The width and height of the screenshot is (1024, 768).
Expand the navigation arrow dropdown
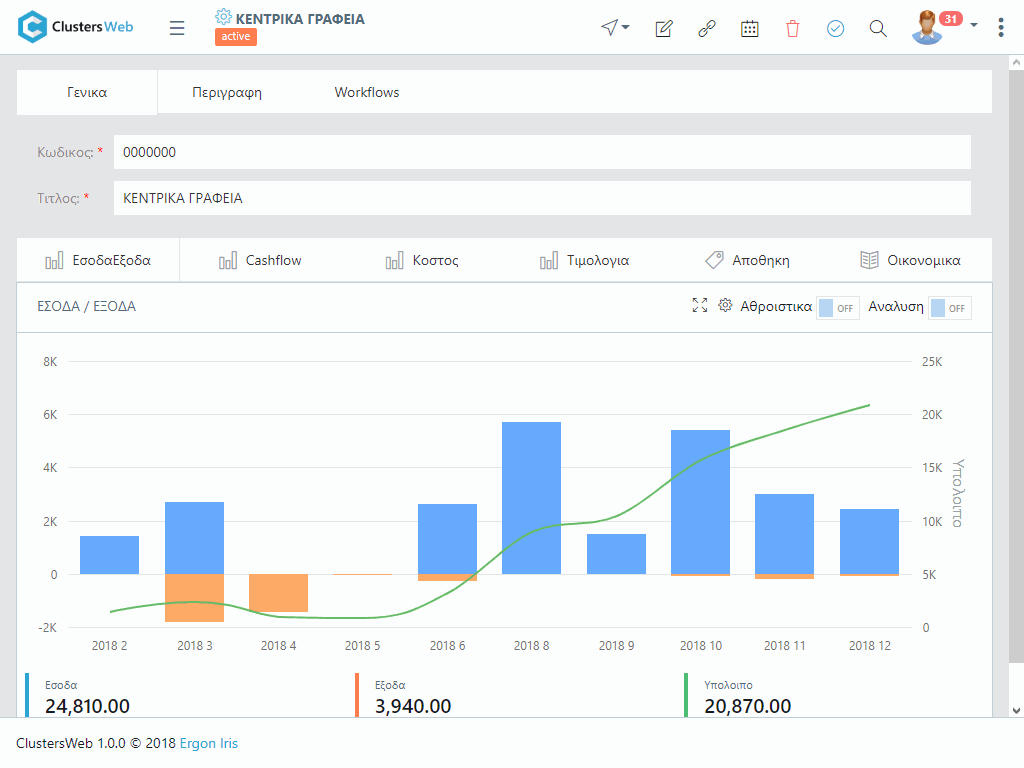click(615, 28)
